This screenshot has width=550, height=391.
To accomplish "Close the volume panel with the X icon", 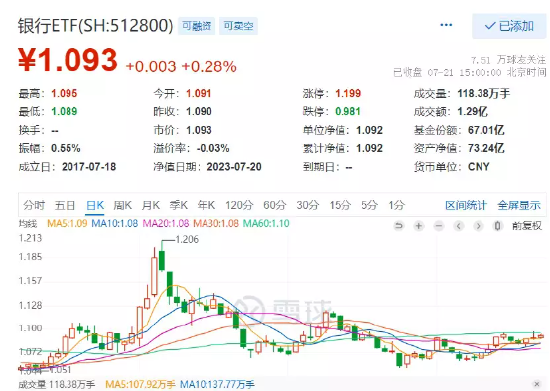I will tap(536, 384).
